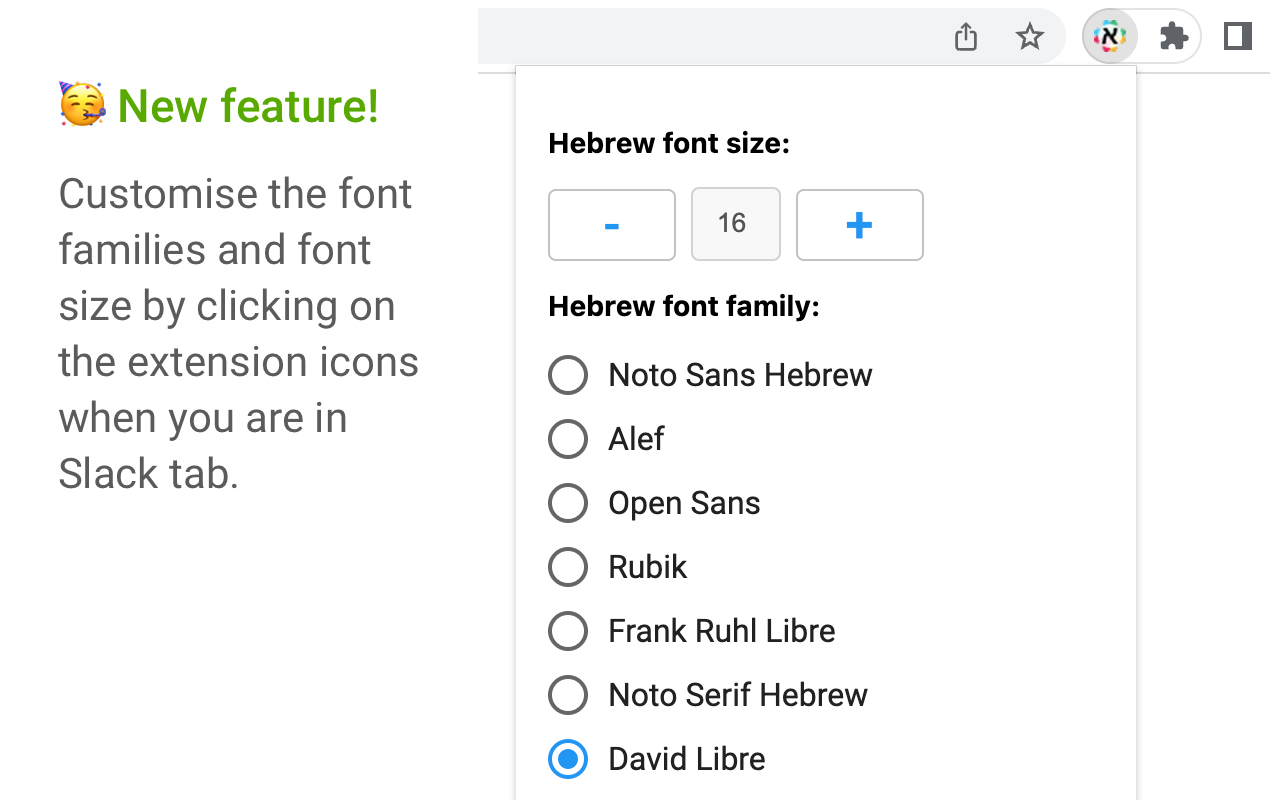Open the browser Extensions puzzle piece menu
1280x800 pixels.
click(x=1173, y=36)
